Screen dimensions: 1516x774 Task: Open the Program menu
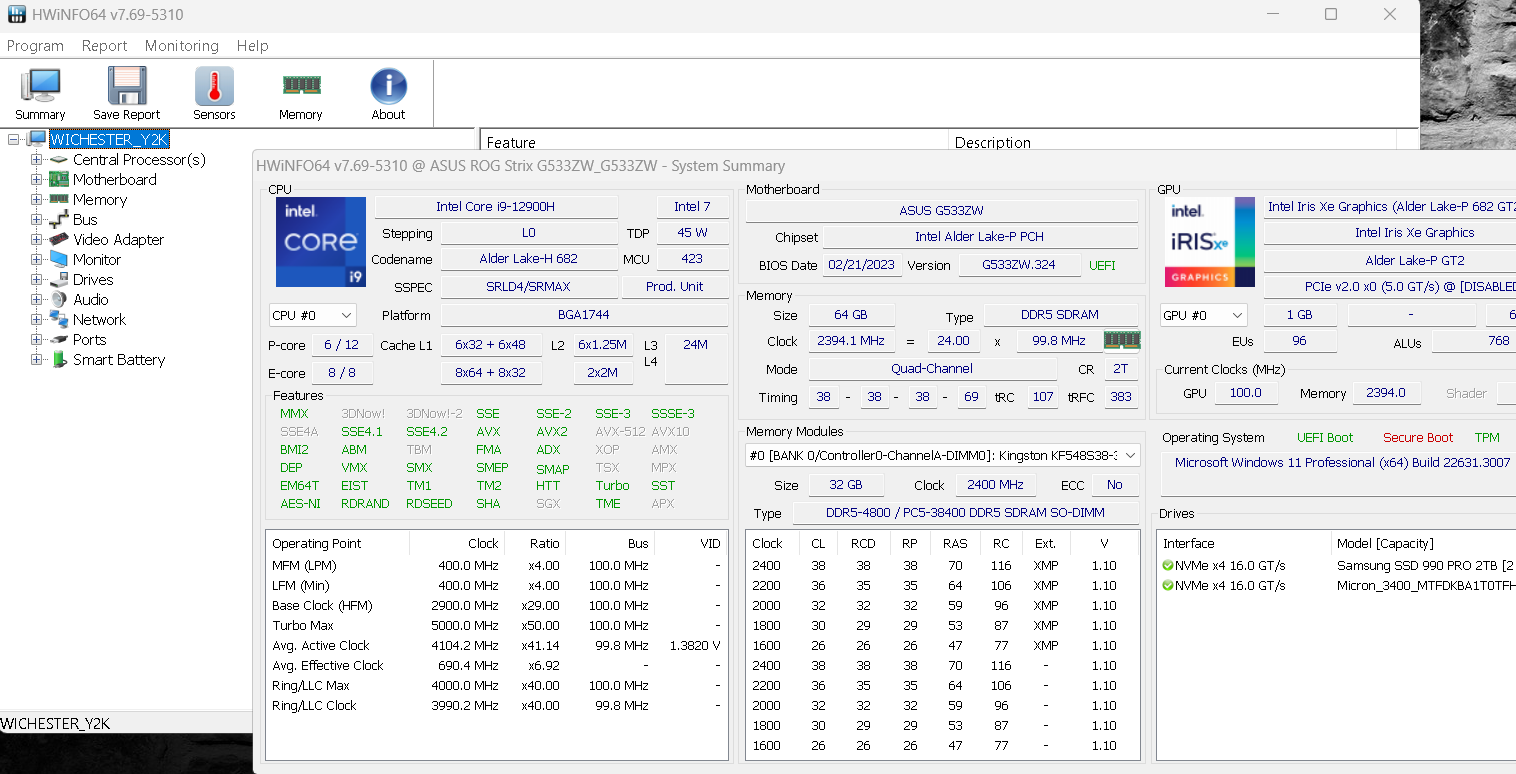point(35,46)
